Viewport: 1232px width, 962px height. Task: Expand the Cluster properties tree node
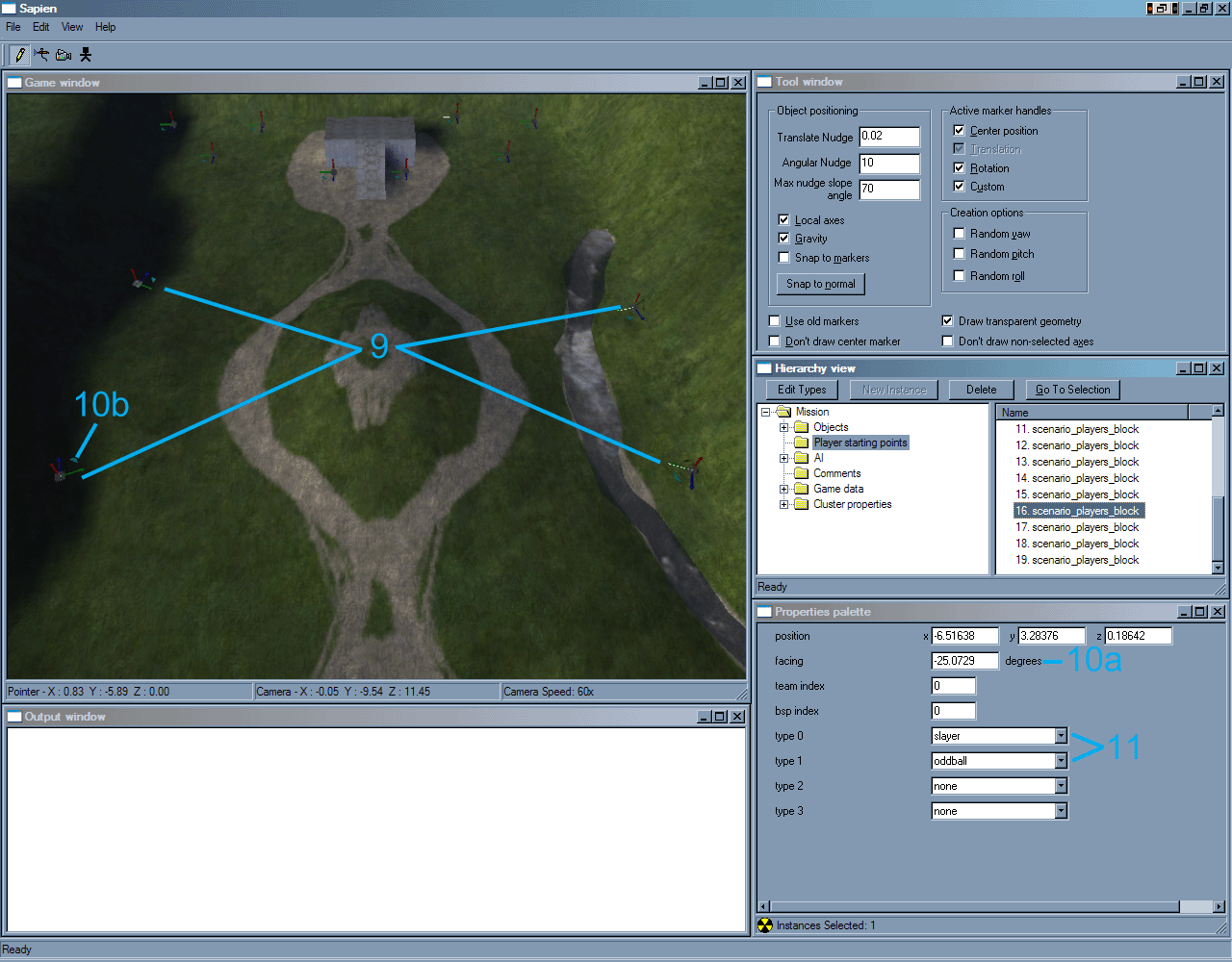[783, 504]
